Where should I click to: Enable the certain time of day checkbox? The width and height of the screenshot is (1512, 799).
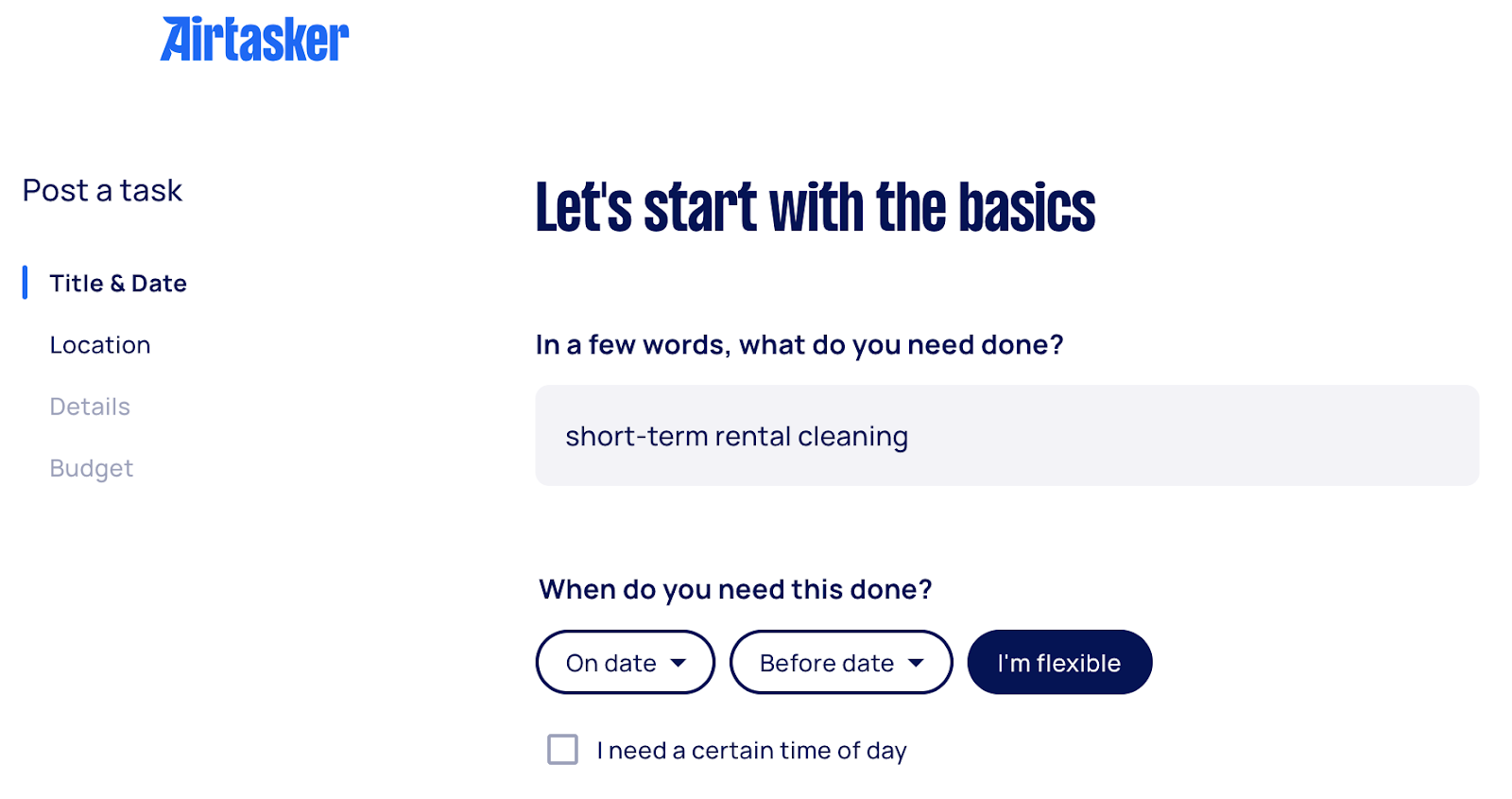[x=562, y=749]
